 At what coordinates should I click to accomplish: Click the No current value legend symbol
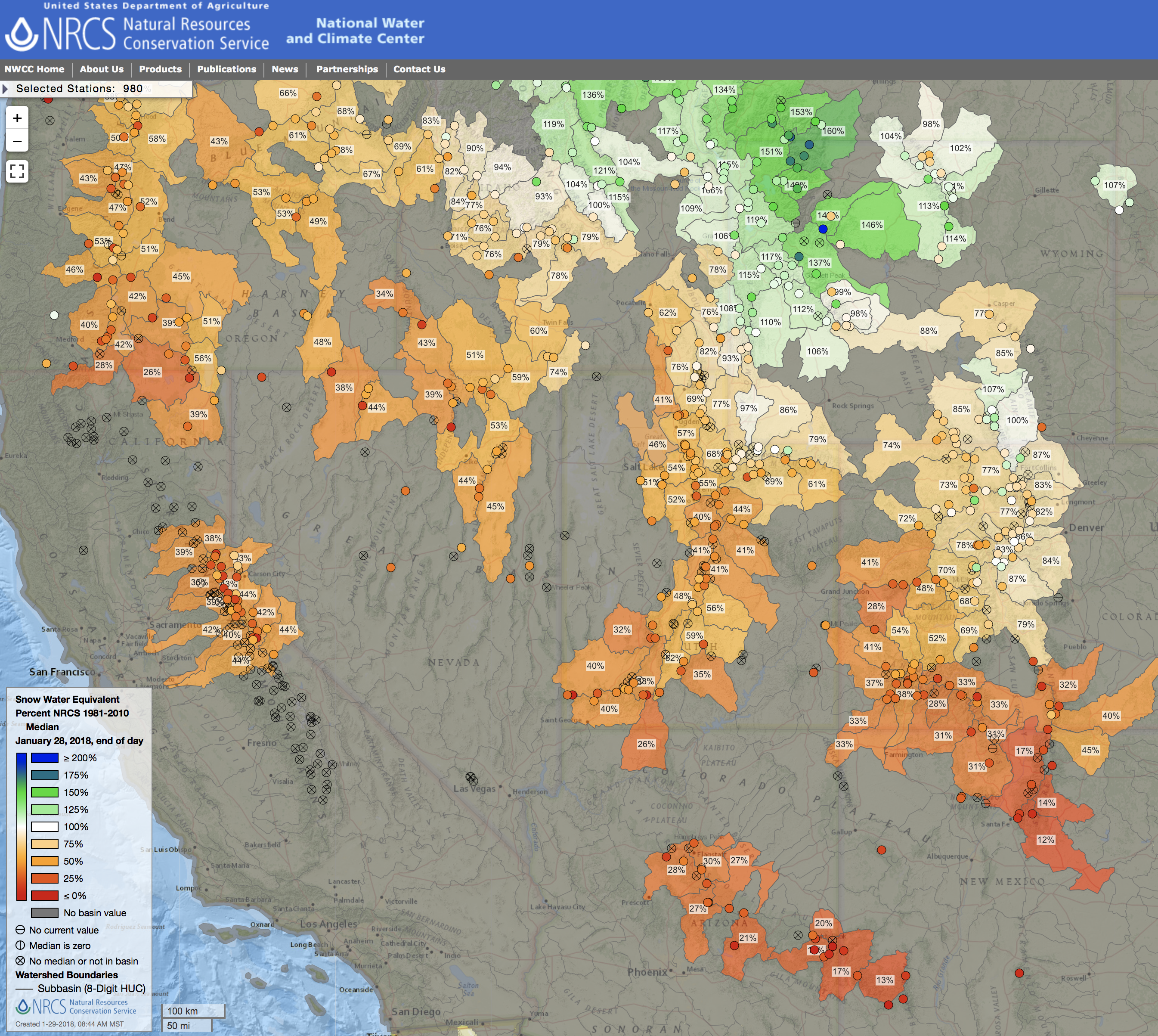click(20, 930)
